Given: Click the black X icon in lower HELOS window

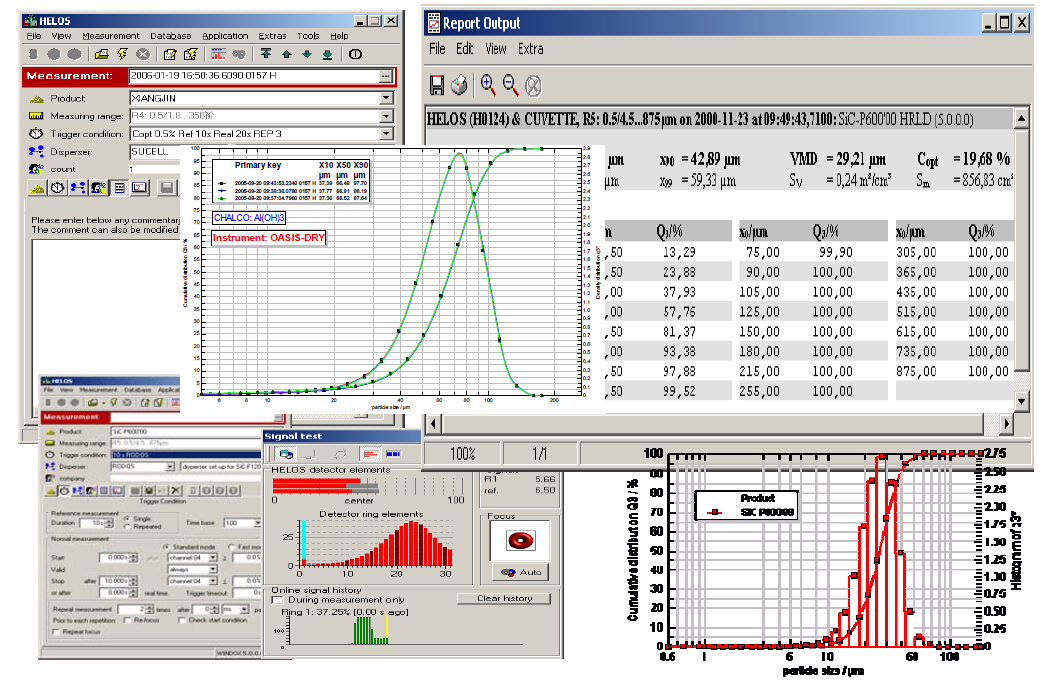Looking at the screenshot, I should pos(175,491).
